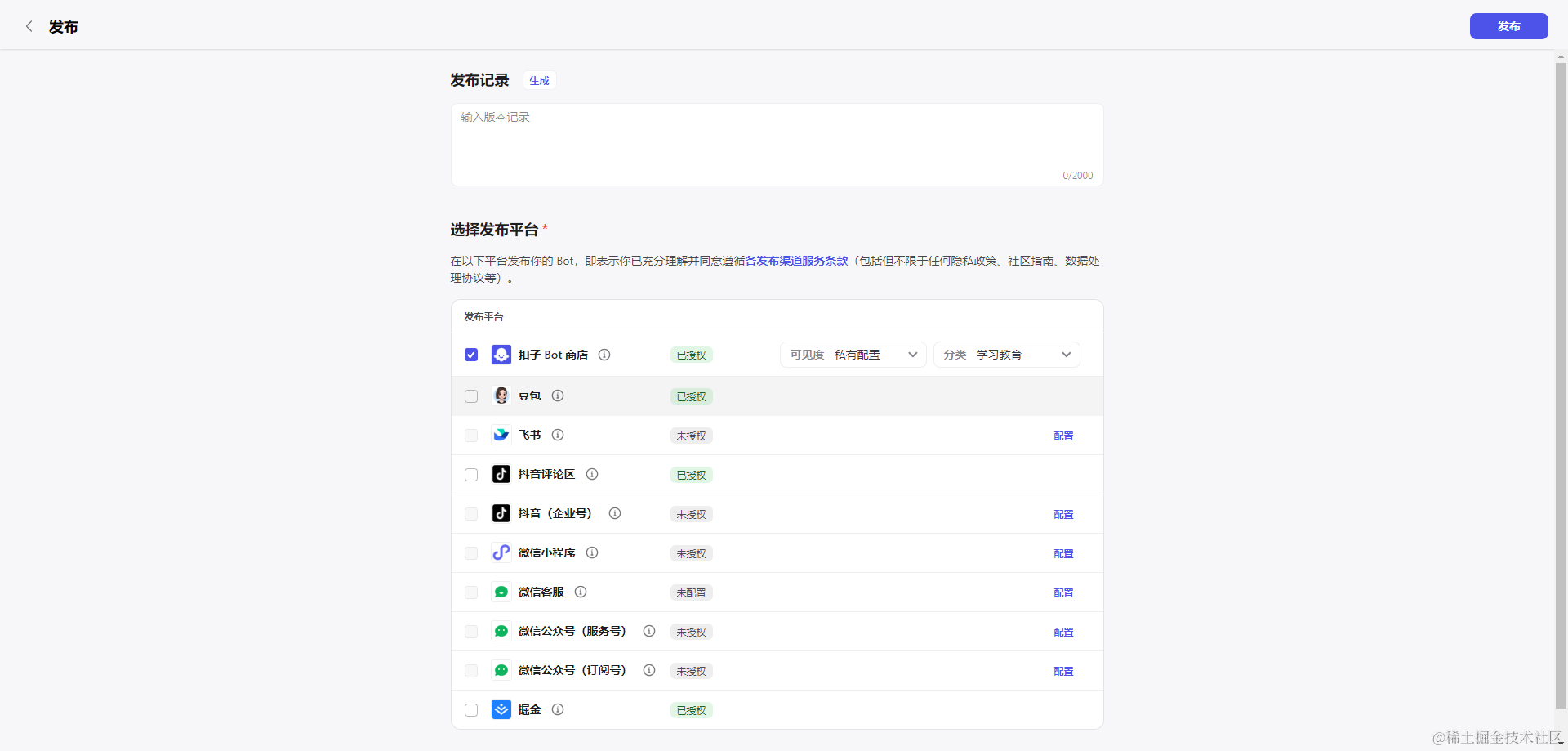The width and height of the screenshot is (1568, 751).
Task: Uncheck the 扣子 Bot 商店 checkbox
Action: pos(471,355)
